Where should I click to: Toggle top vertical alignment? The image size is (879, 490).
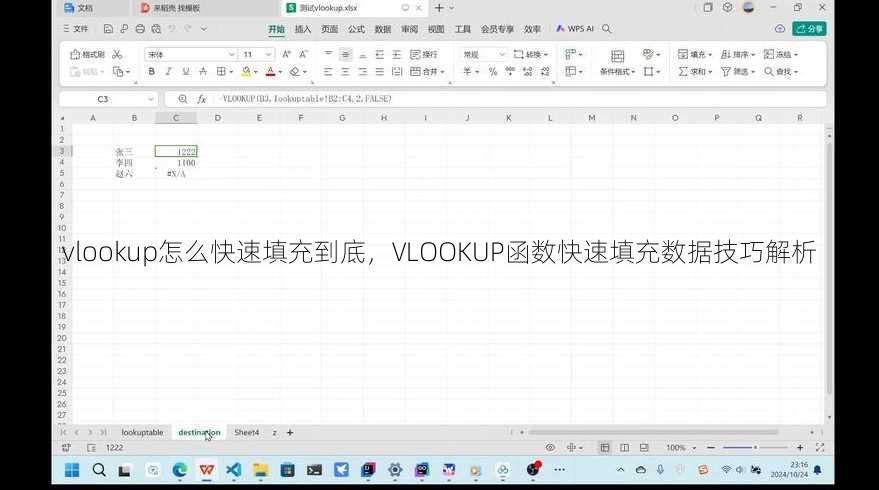[x=329, y=54]
